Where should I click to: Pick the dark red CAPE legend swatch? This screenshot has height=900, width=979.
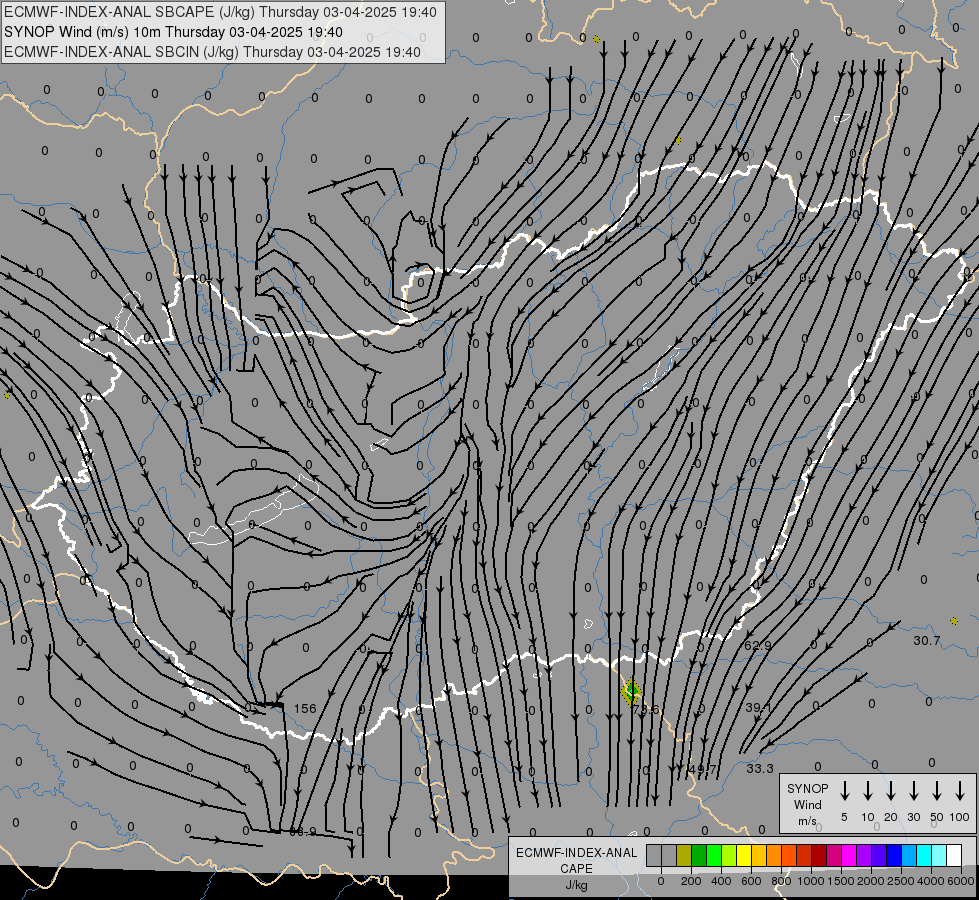pyautogui.click(x=819, y=855)
